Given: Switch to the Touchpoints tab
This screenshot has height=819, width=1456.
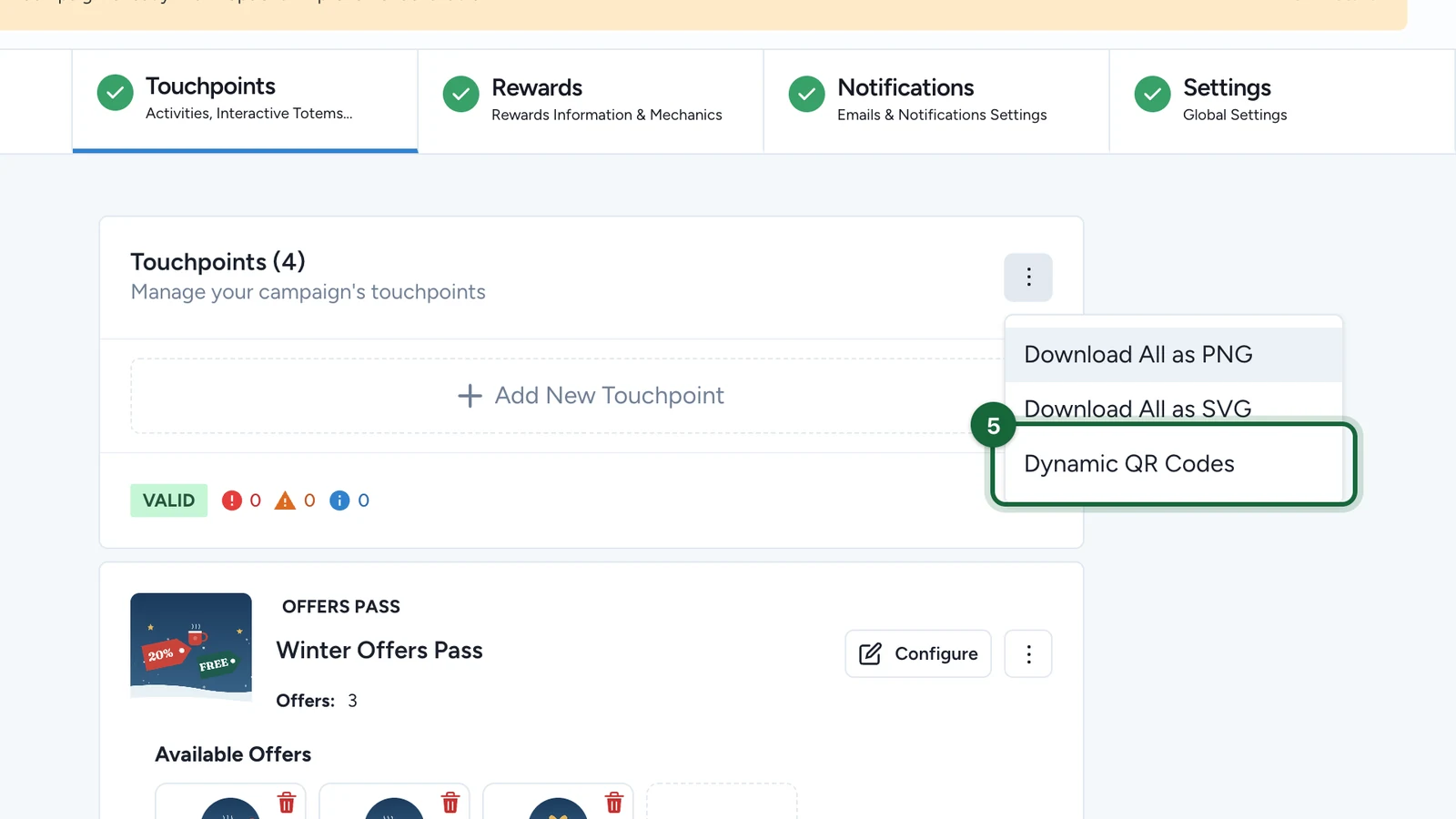Looking at the screenshot, I should click(245, 100).
